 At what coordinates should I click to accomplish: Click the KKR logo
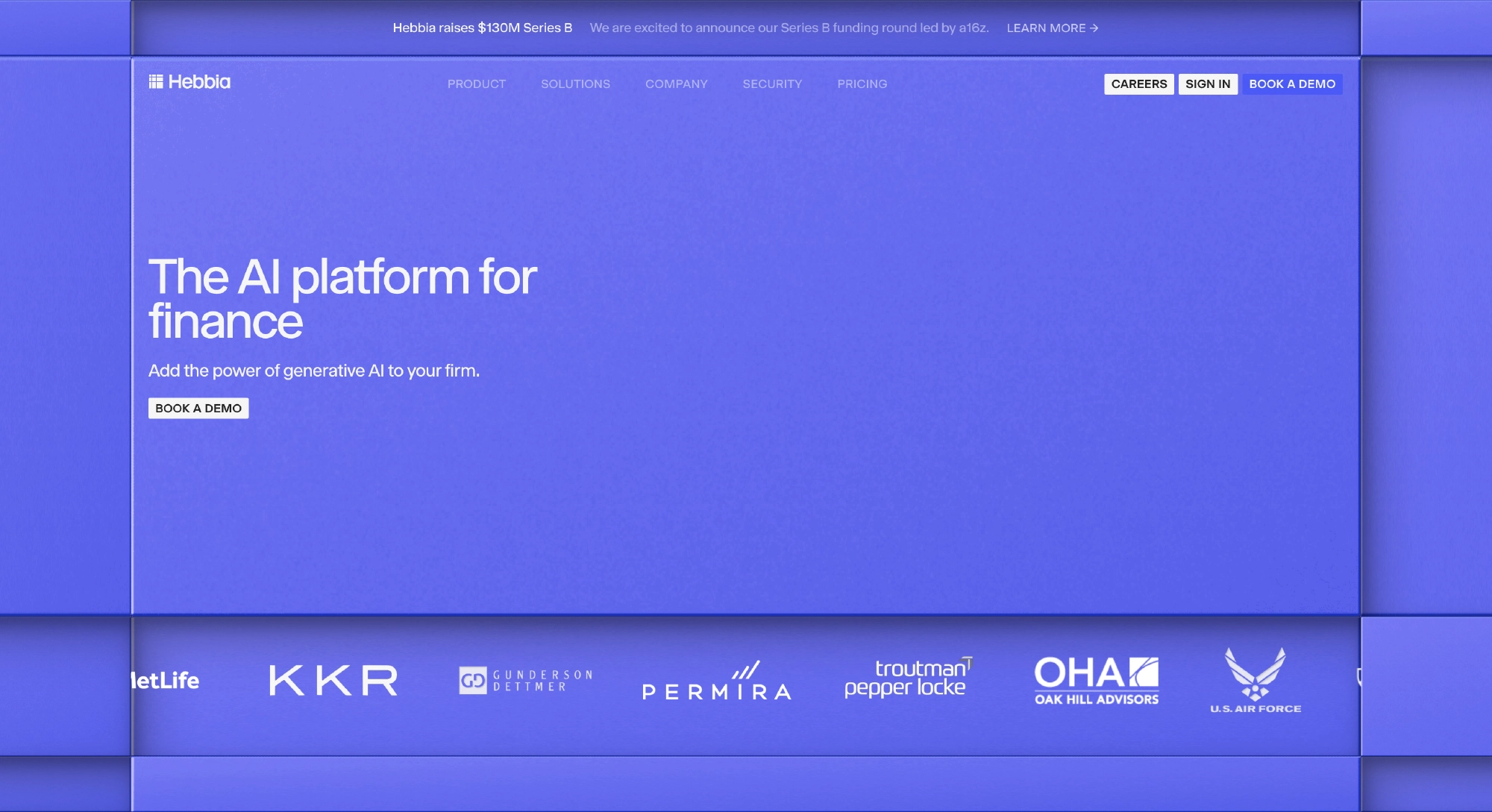333,680
